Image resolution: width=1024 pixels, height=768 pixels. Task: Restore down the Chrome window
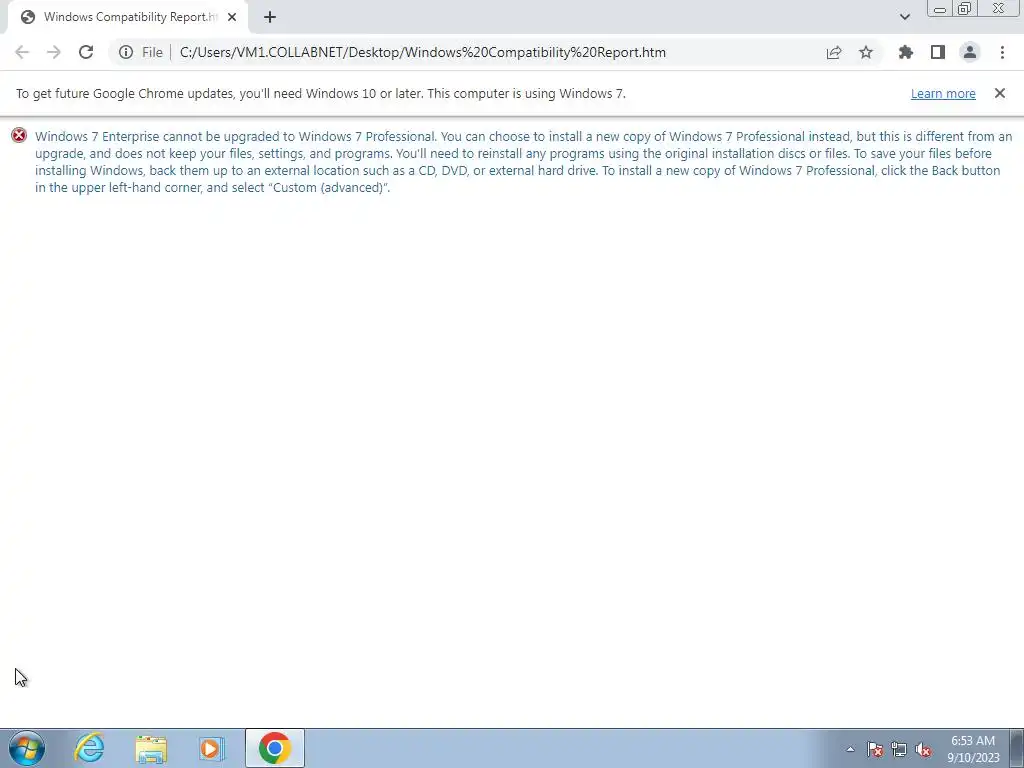pos(964,9)
